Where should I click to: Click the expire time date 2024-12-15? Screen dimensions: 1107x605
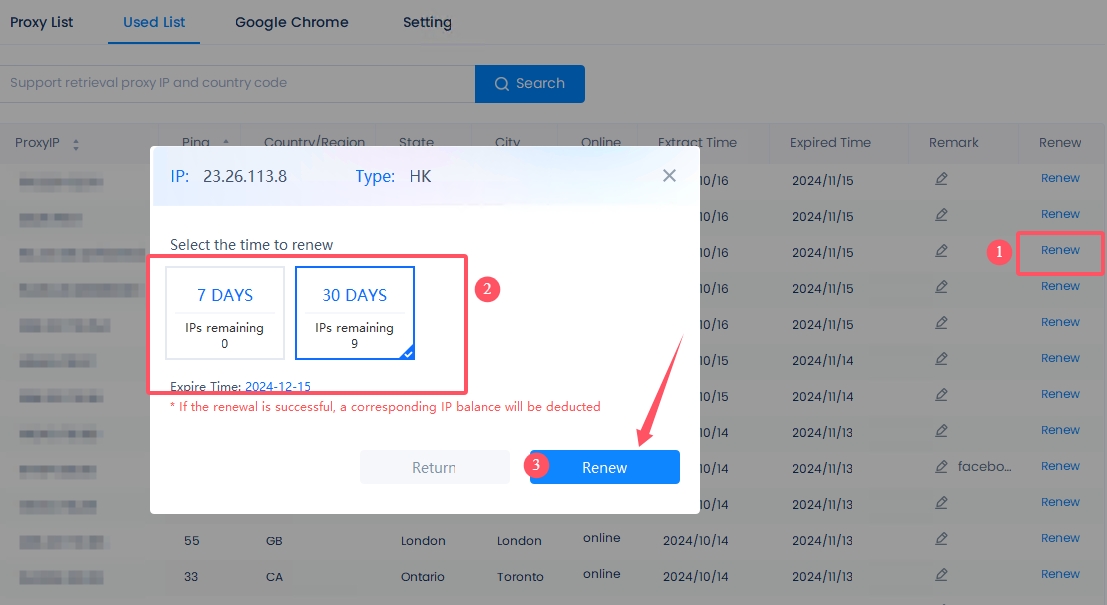click(x=277, y=386)
